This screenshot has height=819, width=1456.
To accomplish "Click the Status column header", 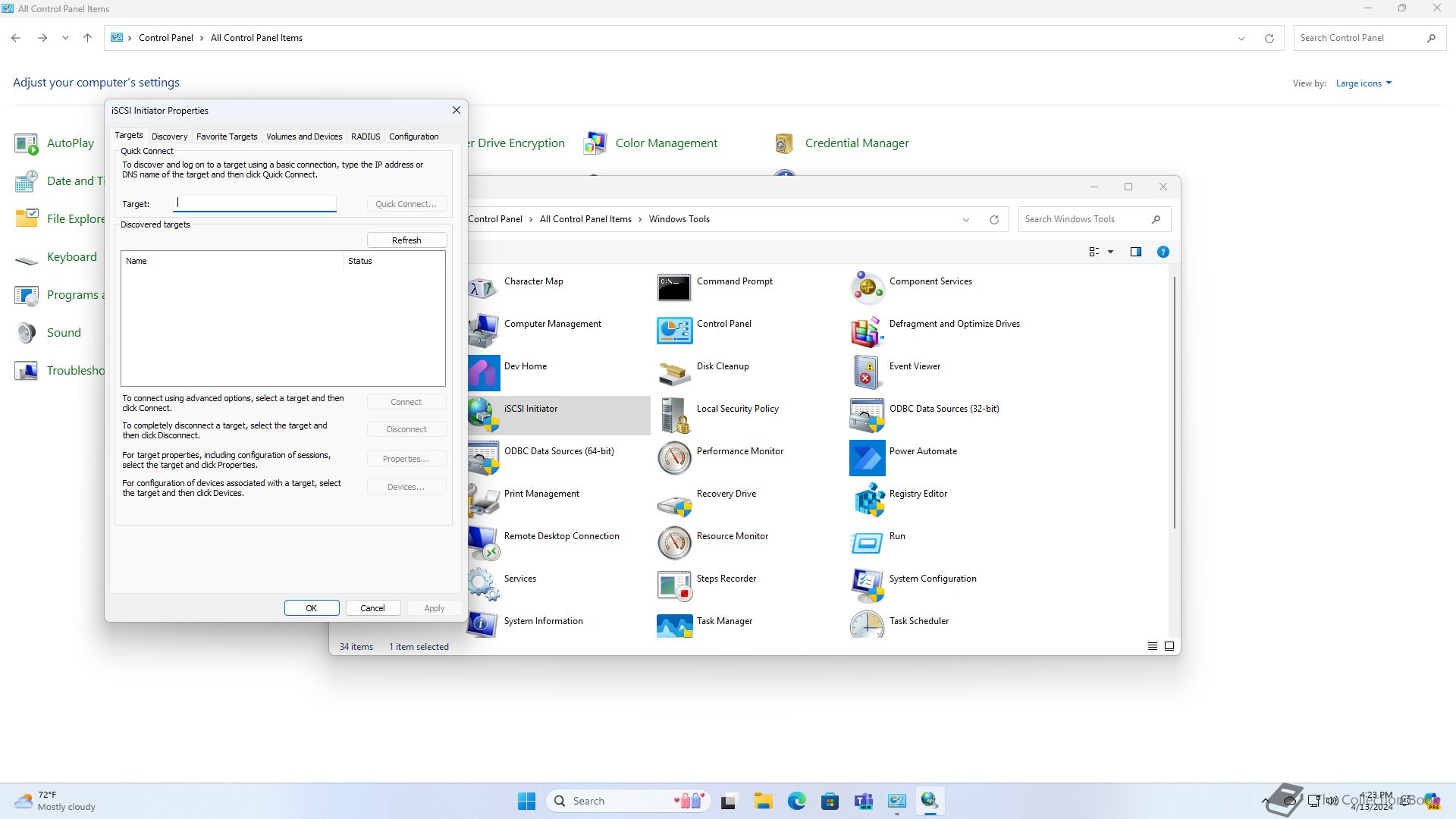I will point(394,261).
